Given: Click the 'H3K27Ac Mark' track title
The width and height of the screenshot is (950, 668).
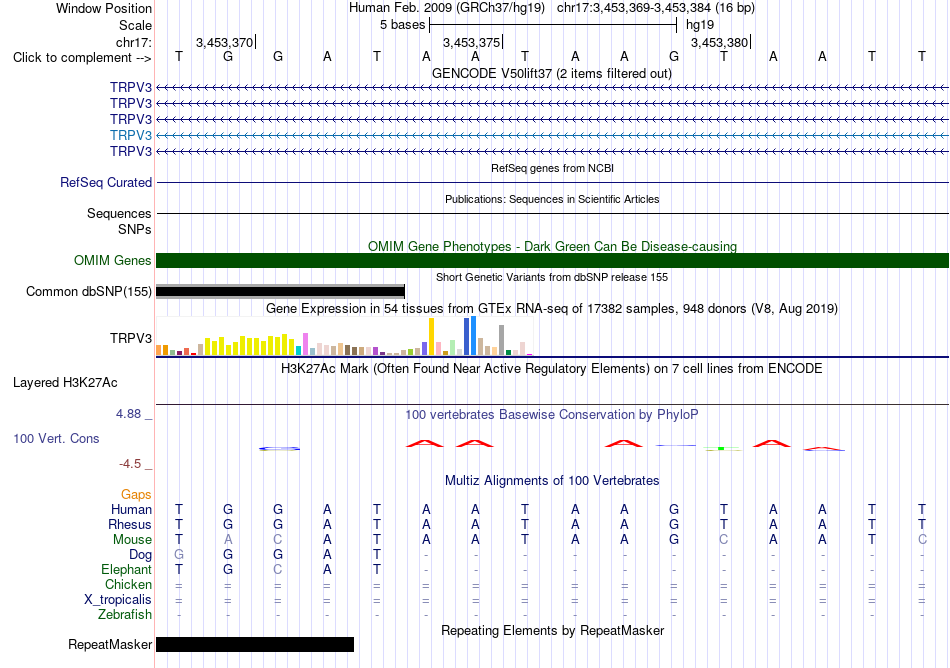Looking at the screenshot, I should click(551, 369).
